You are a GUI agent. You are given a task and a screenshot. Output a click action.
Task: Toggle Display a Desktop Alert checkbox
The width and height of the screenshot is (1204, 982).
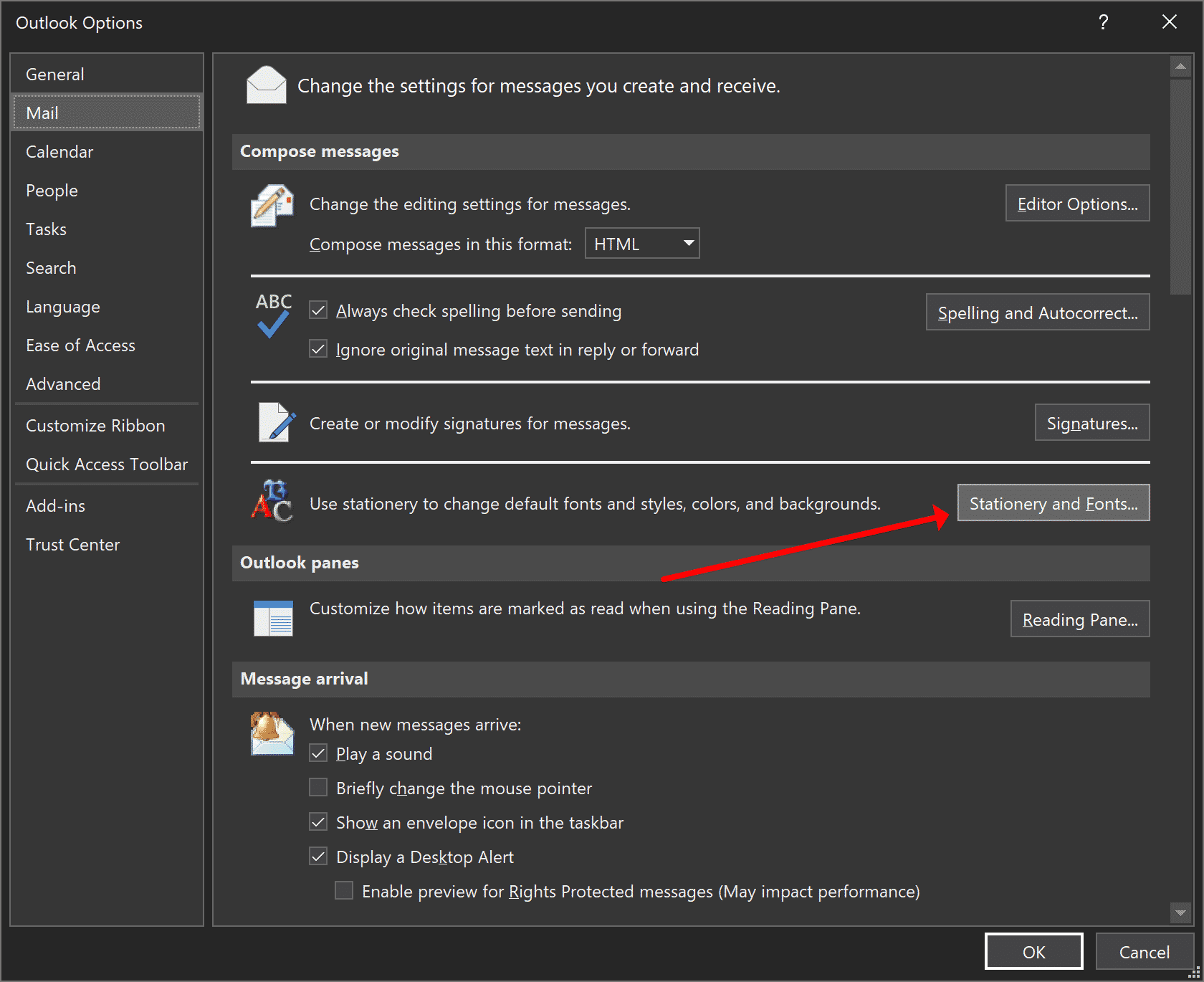point(318,857)
